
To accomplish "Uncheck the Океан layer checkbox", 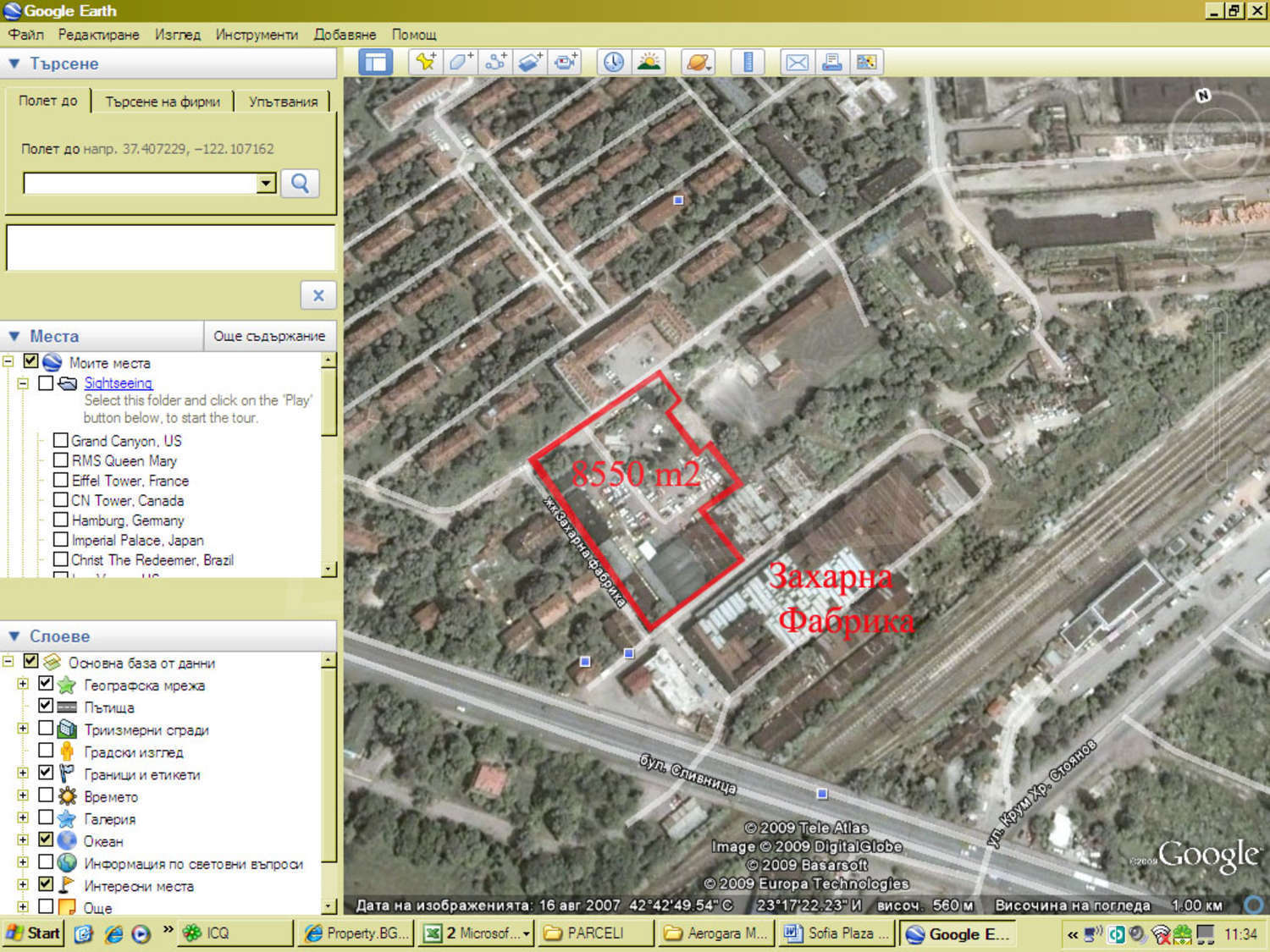I will [46, 839].
